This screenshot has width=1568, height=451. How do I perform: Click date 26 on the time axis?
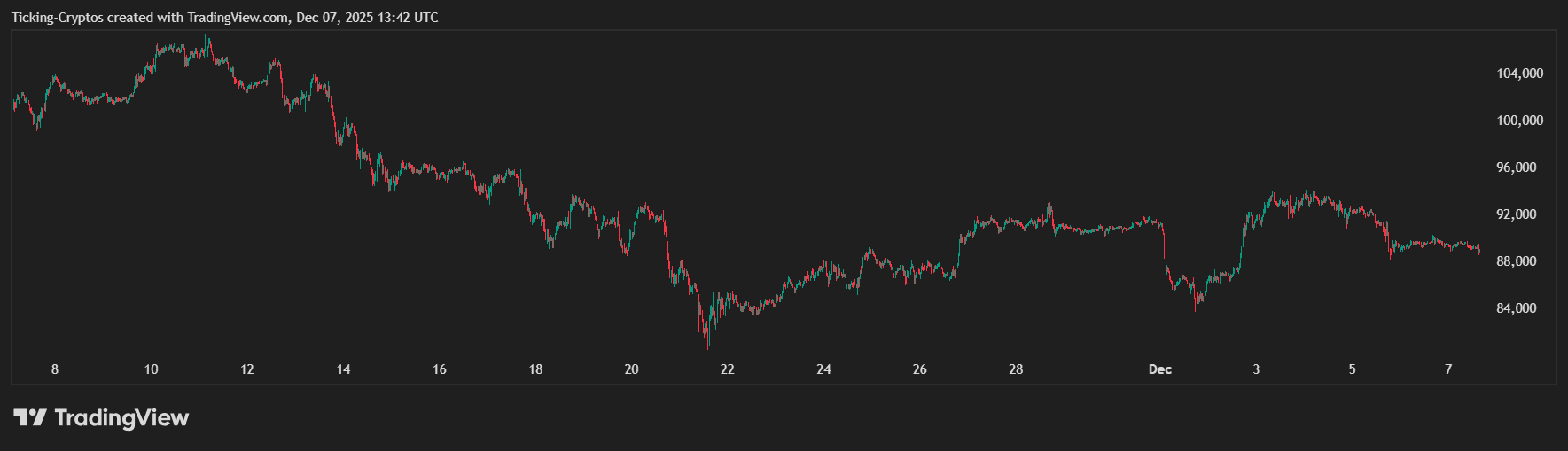tap(919, 369)
